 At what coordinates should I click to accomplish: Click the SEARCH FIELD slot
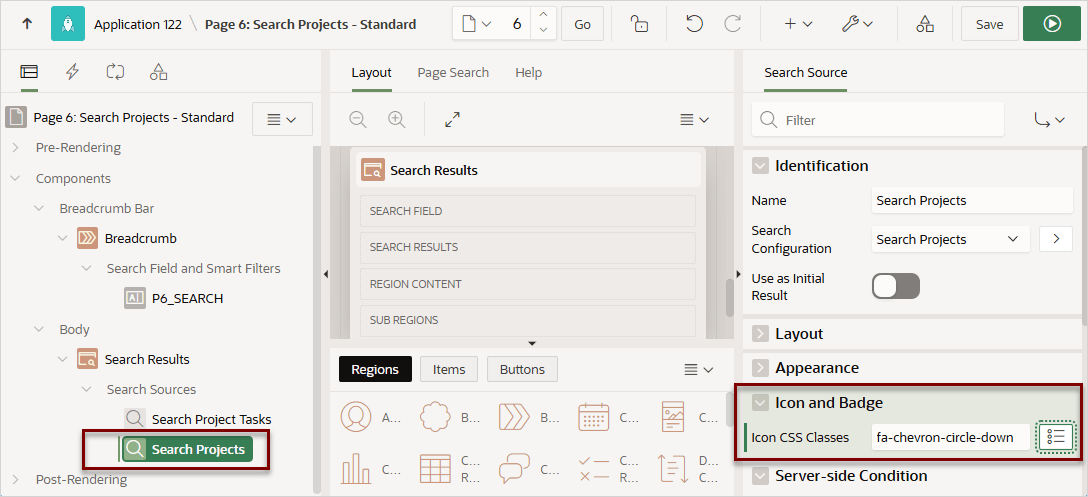(x=527, y=210)
